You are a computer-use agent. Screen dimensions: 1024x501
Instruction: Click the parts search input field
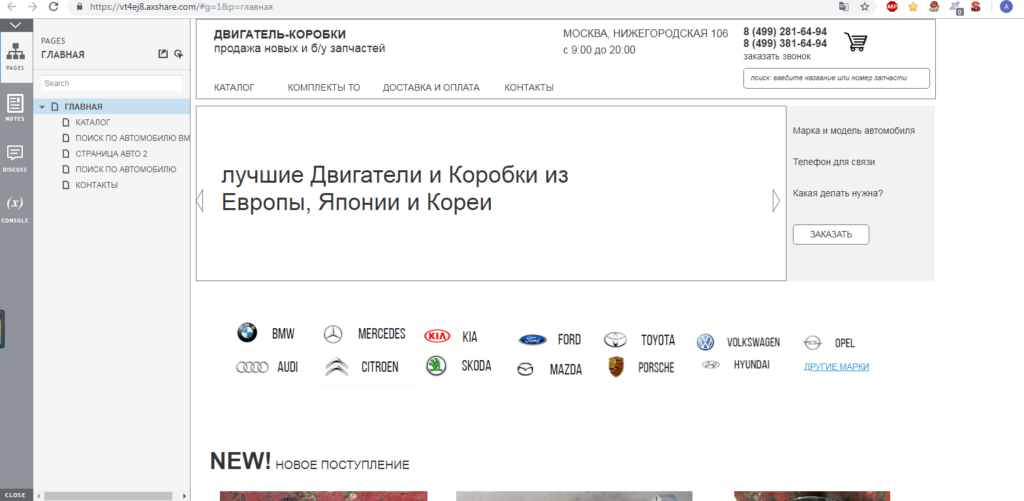pos(836,78)
